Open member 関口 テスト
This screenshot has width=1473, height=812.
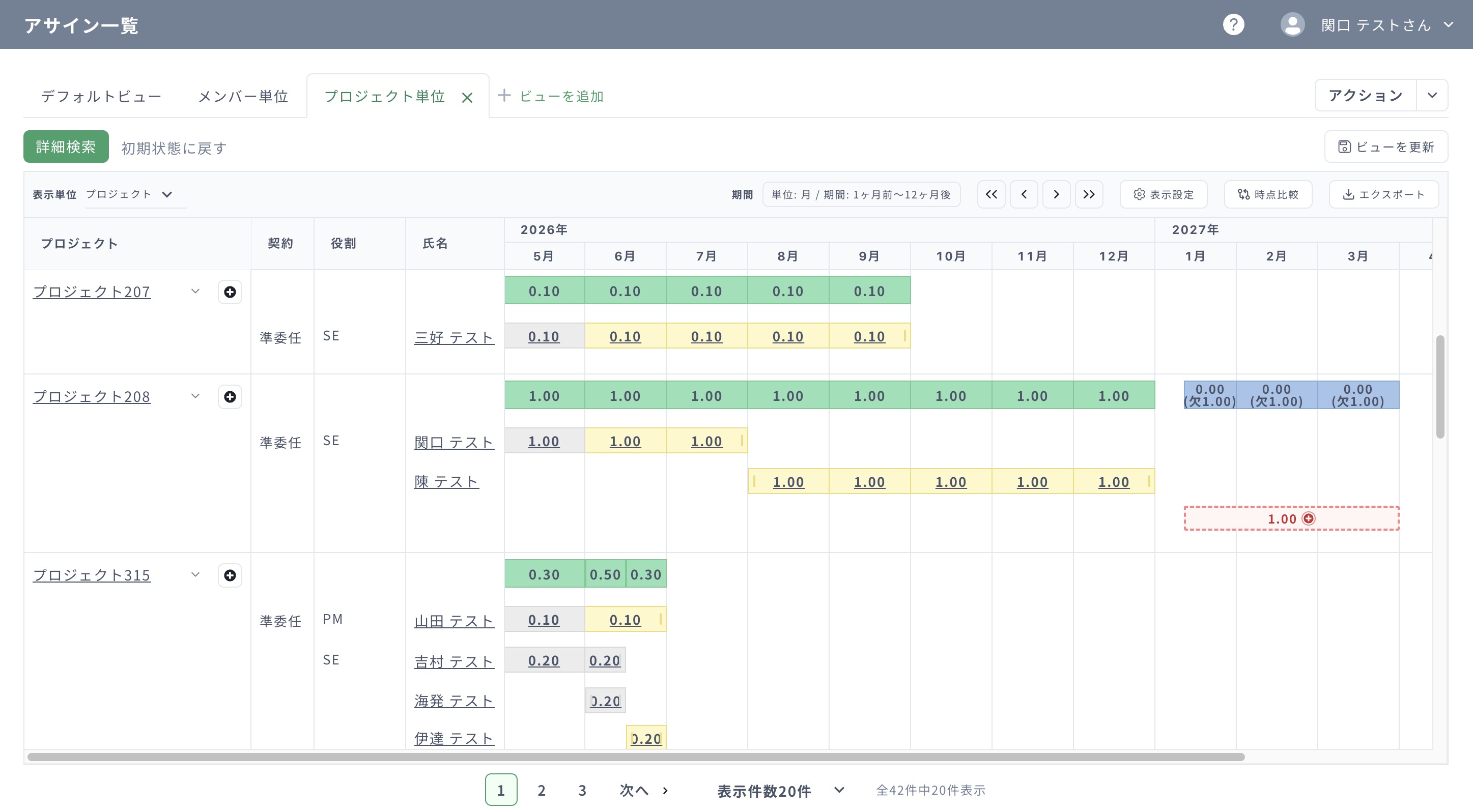click(x=454, y=442)
